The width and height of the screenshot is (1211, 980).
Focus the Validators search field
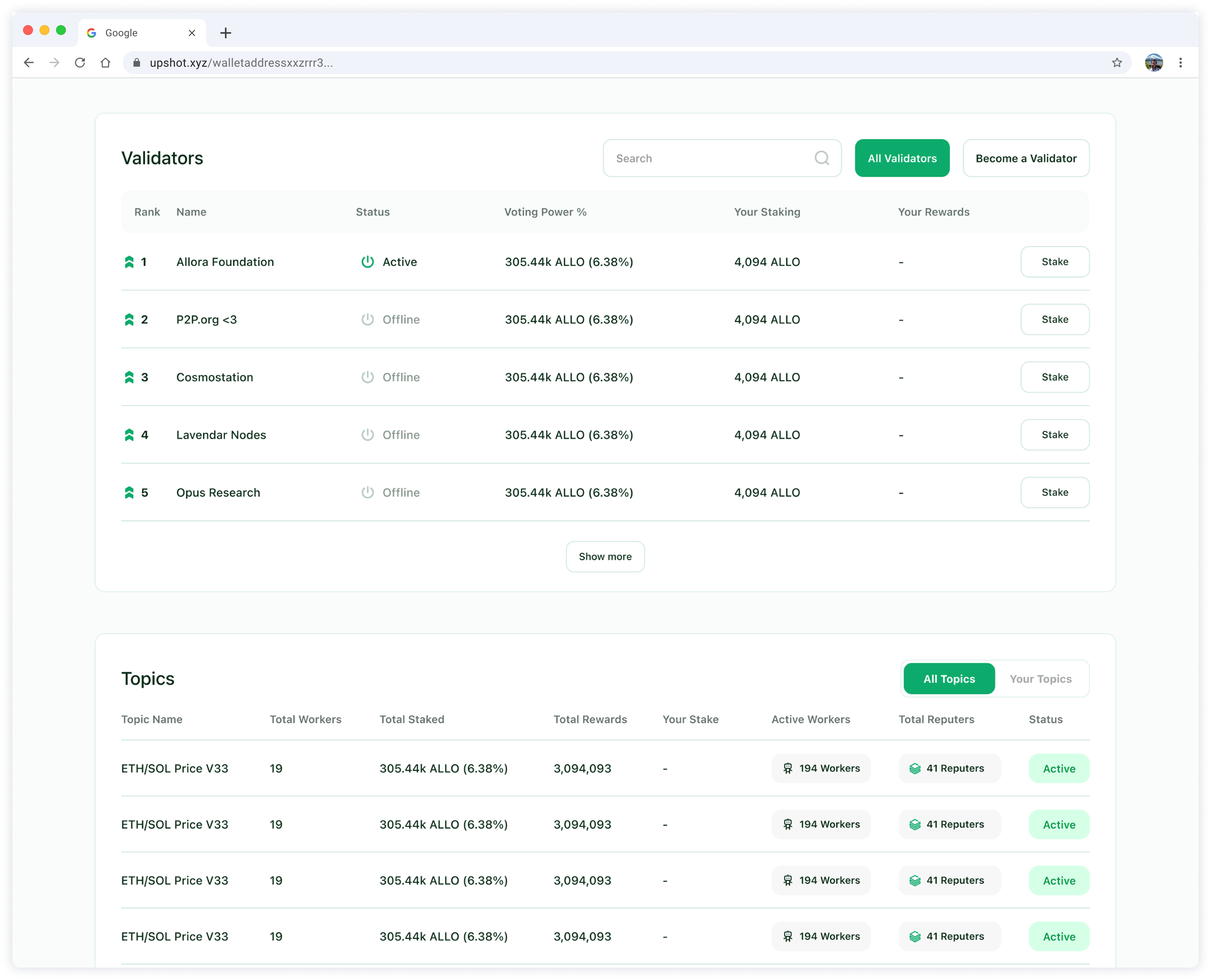coord(722,158)
